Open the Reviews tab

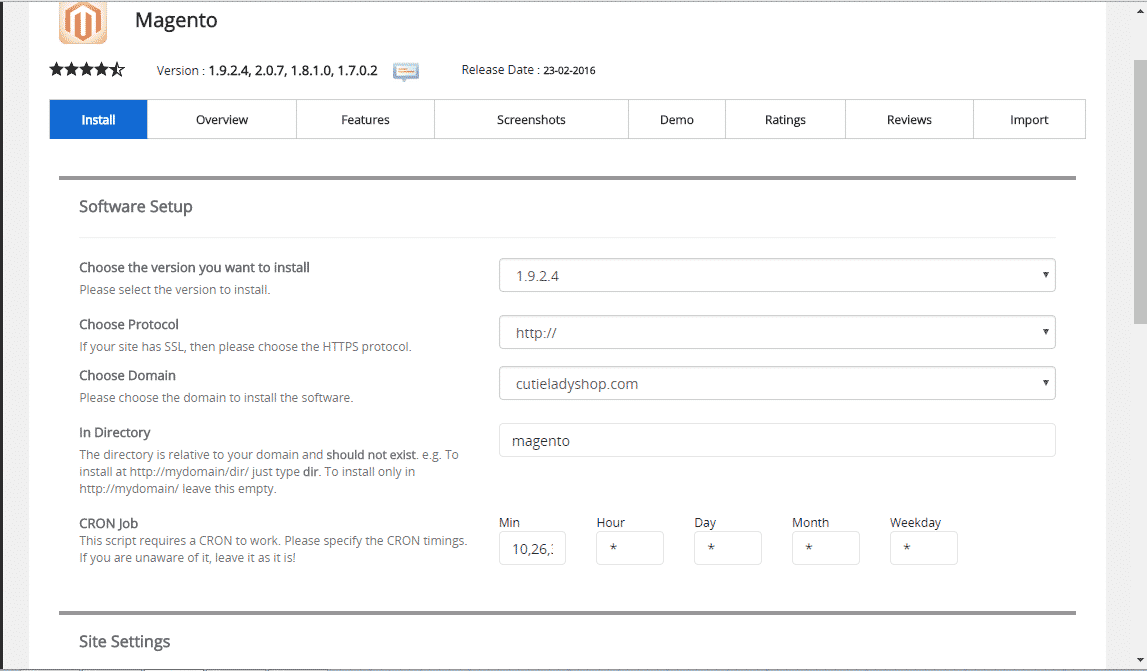909,119
